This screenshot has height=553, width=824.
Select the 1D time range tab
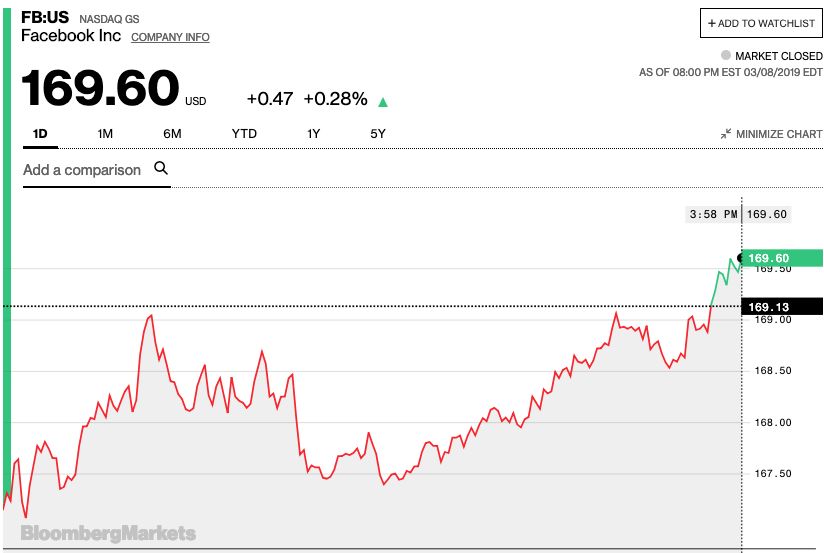click(x=40, y=133)
